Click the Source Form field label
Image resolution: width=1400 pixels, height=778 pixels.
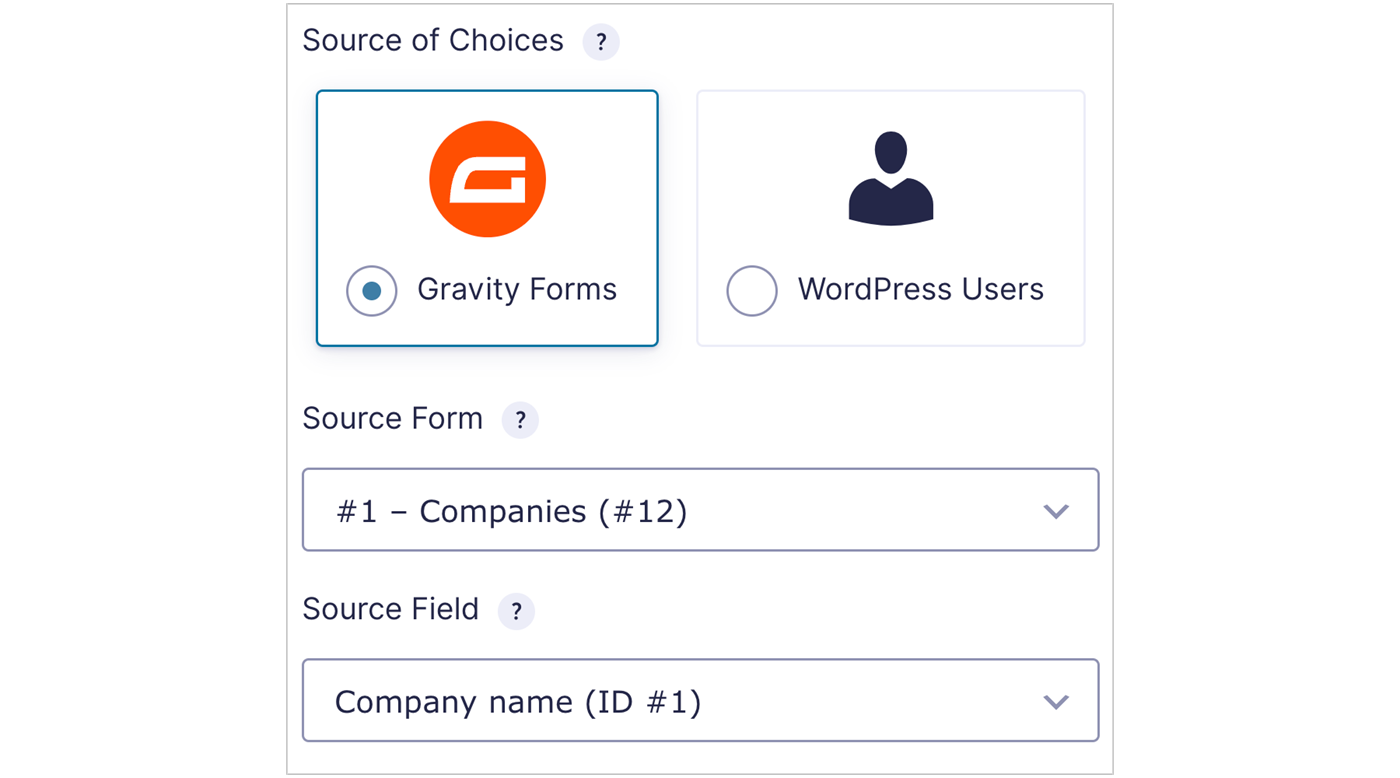393,418
